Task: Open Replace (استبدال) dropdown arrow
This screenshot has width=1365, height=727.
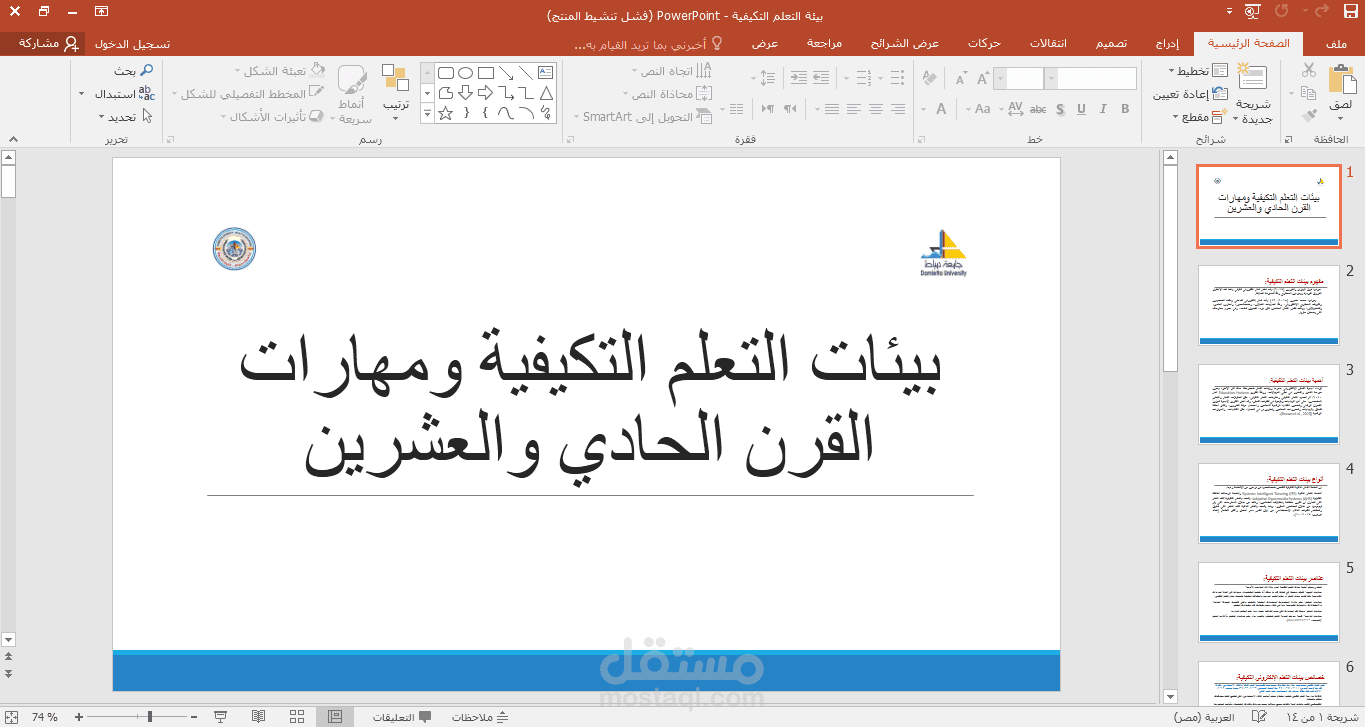Action: pos(82,94)
